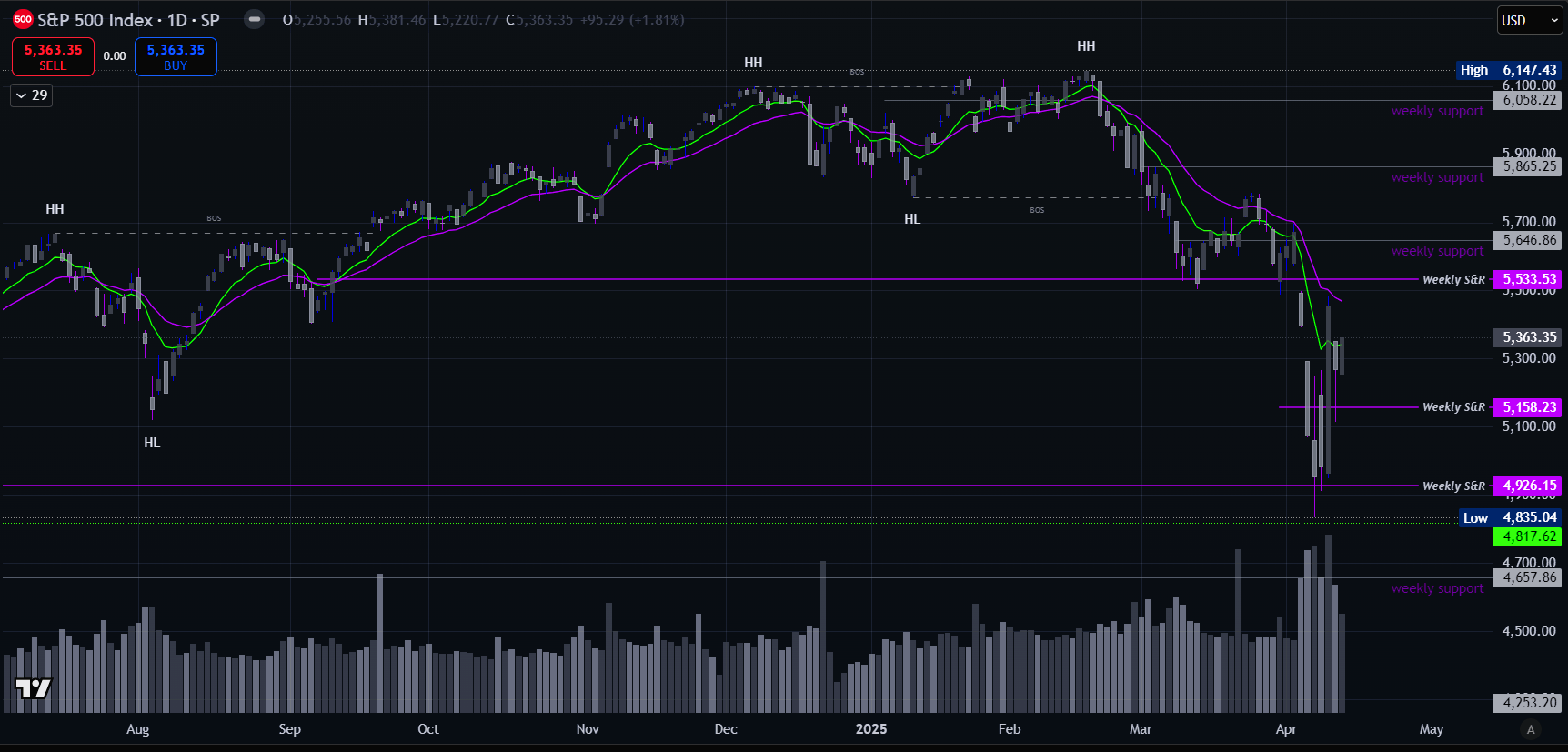
Task: Click the 5,363.35 BUY button
Action: 176,56
